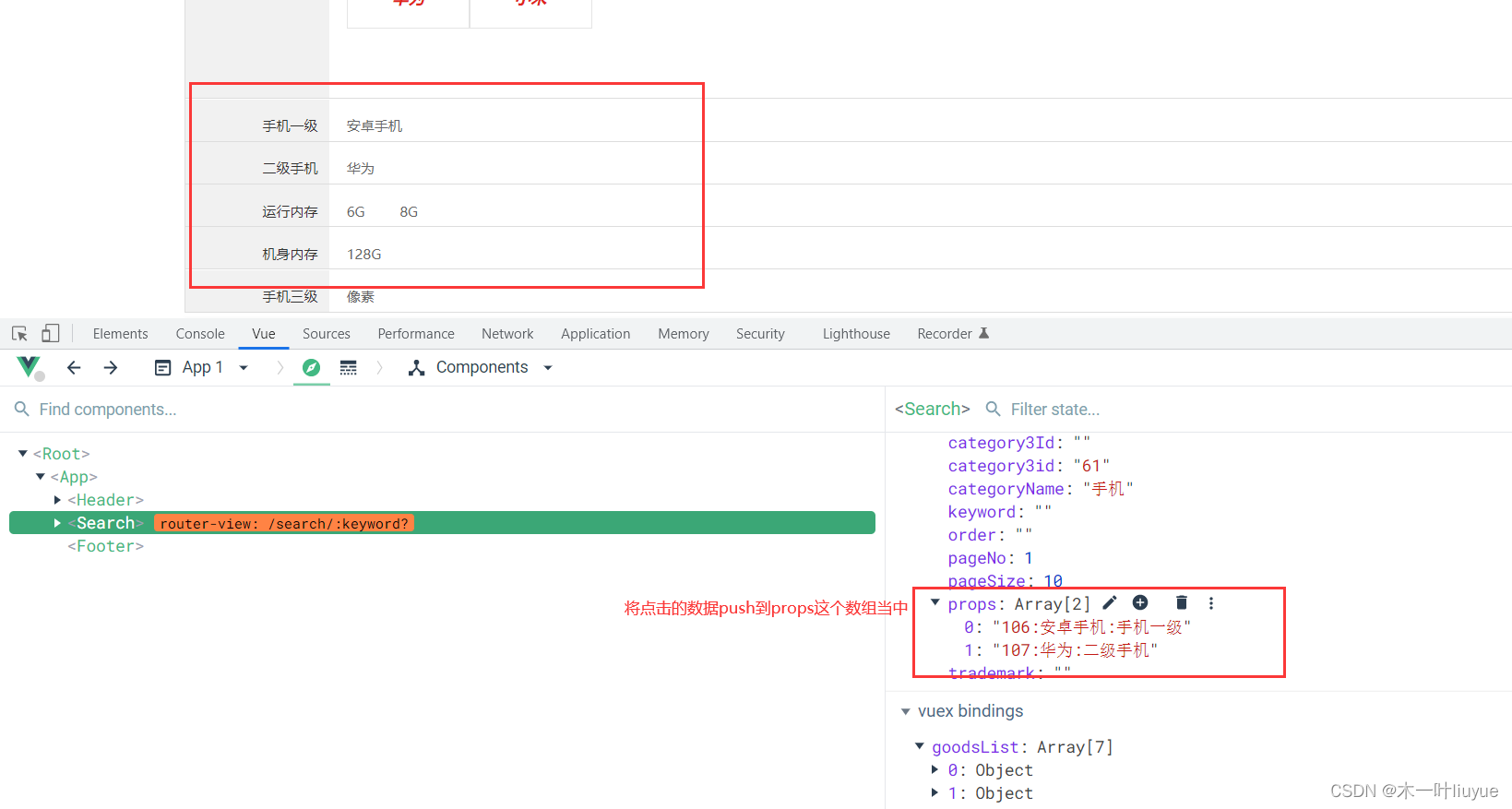The height and width of the screenshot is (809, 1512).
Task: Click the pencil edit icon beside props
Action: click(x=1110, y=602)
